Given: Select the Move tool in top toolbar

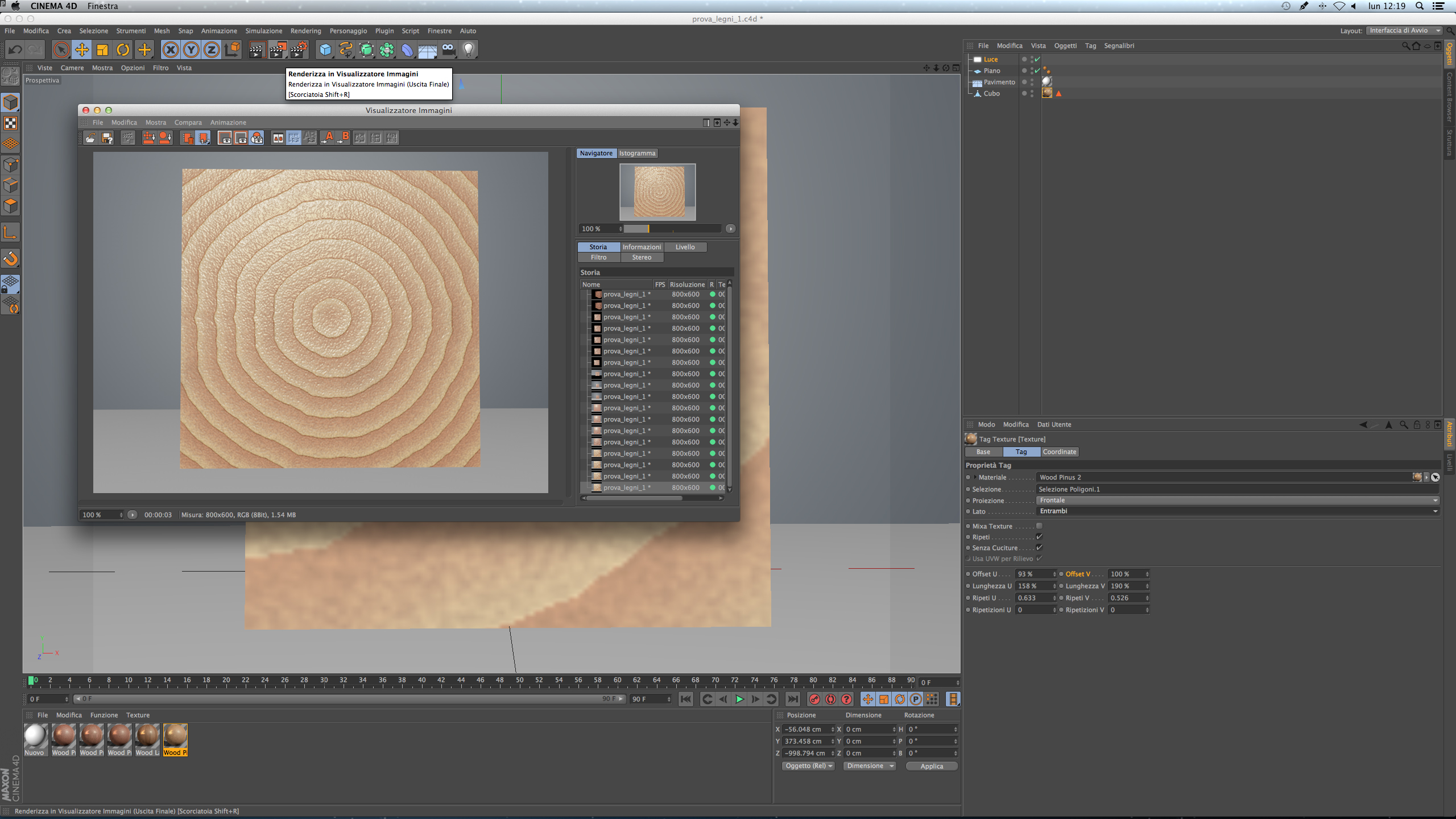Looking at the screenshot, I should [x=82, y=50].
